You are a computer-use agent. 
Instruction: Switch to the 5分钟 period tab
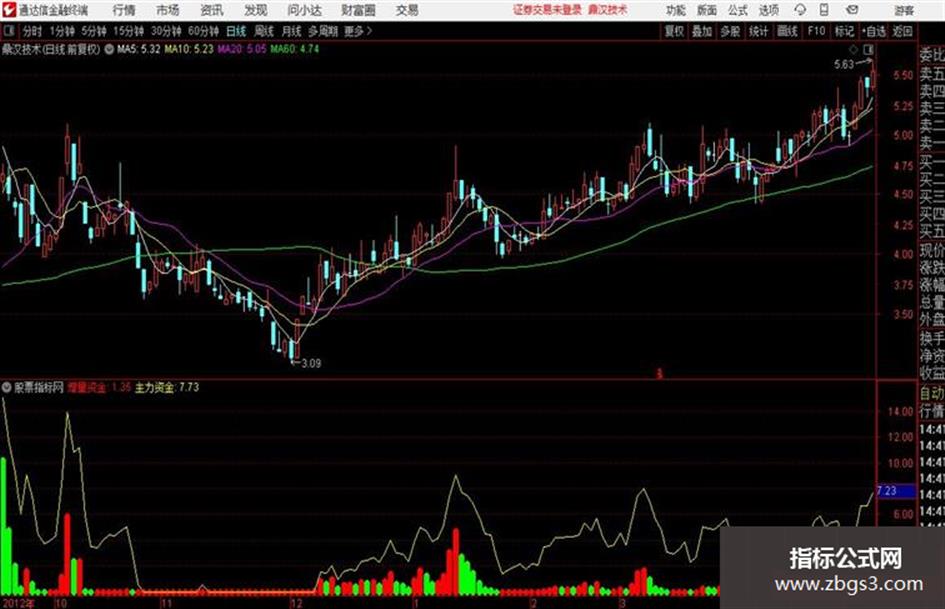(93, 31)
